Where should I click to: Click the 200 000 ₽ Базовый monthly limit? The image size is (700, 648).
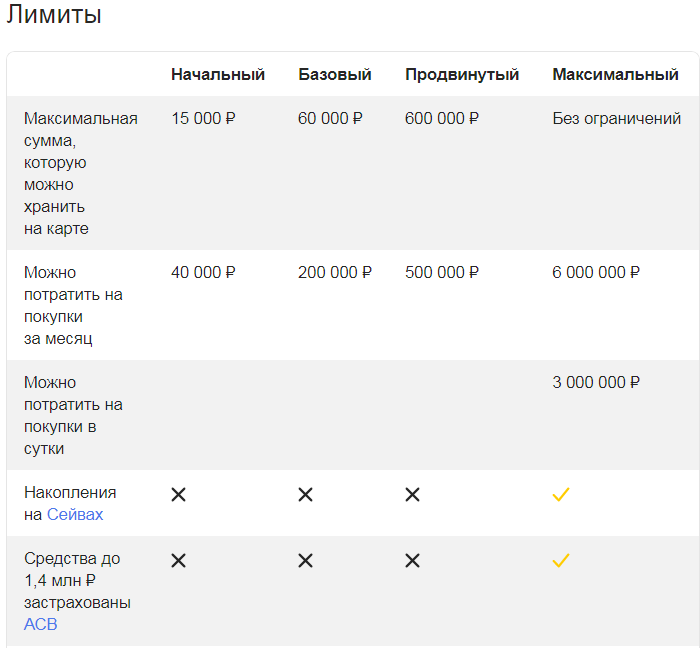pos(334,273)
